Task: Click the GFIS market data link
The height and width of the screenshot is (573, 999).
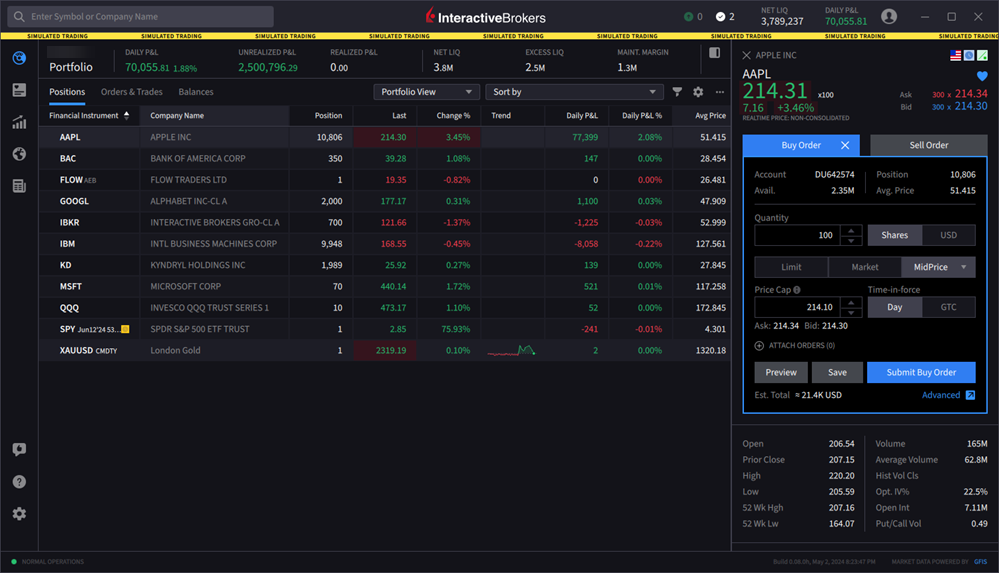Action: 981,562
